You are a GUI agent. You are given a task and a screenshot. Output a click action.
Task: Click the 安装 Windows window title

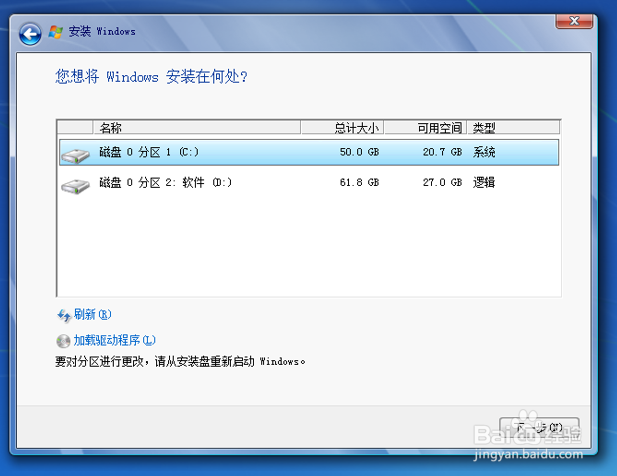coord(102,31)
